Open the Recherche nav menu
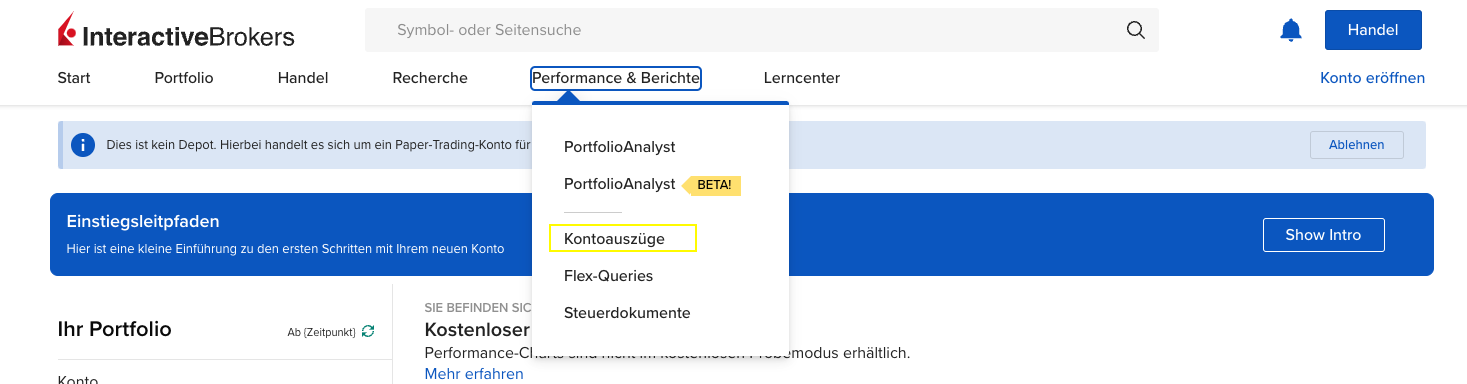 tap(430, 78)
